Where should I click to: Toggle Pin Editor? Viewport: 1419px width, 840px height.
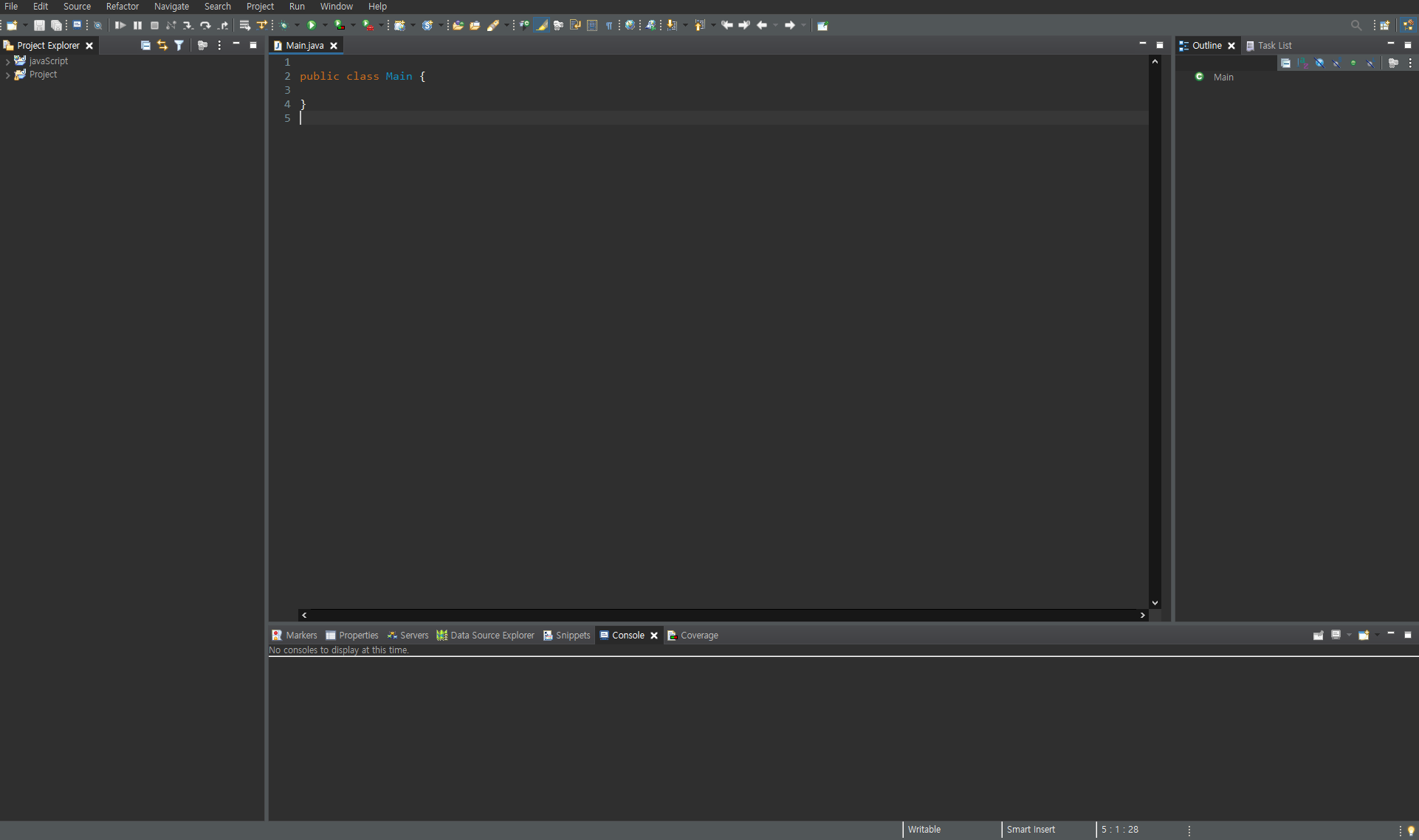tap(822, 25)
